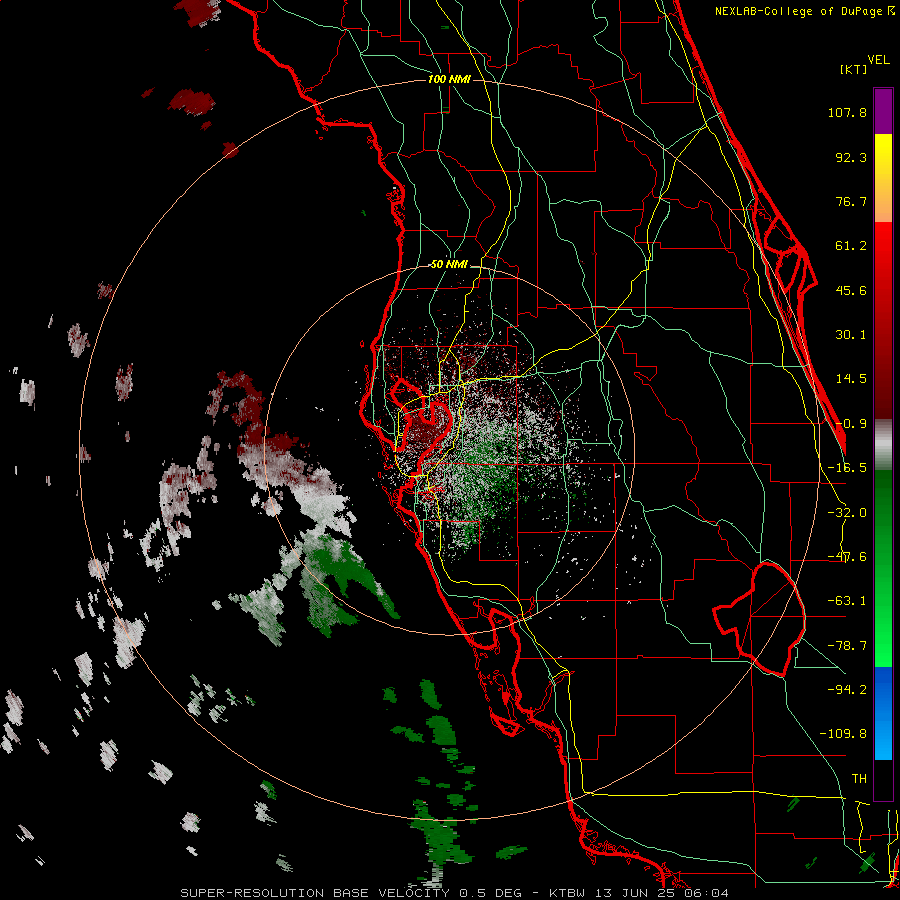Click the 45.6 velocity scale value

click(851, 290)
